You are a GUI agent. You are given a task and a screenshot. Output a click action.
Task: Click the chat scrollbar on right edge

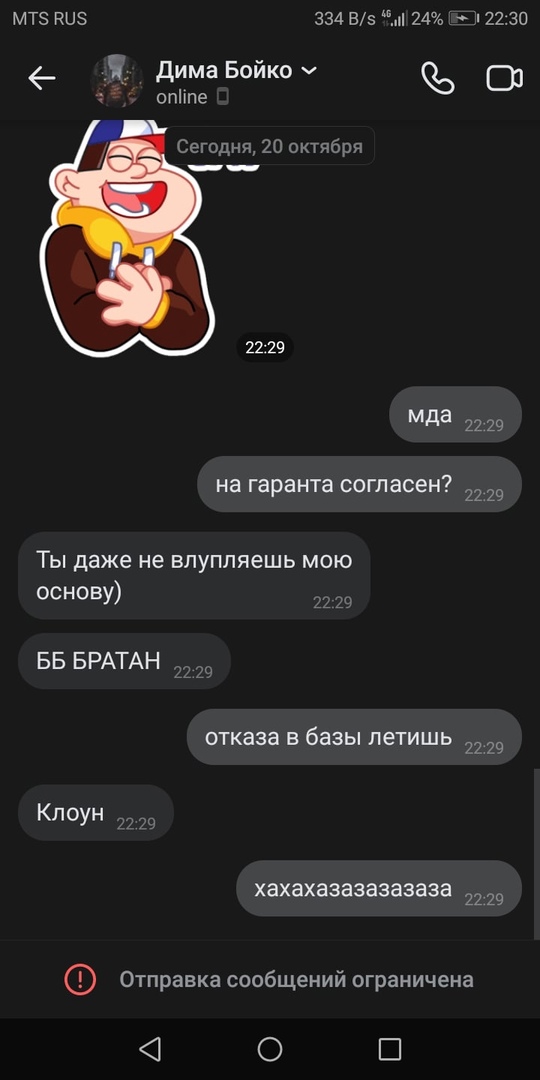click(537, 854)
